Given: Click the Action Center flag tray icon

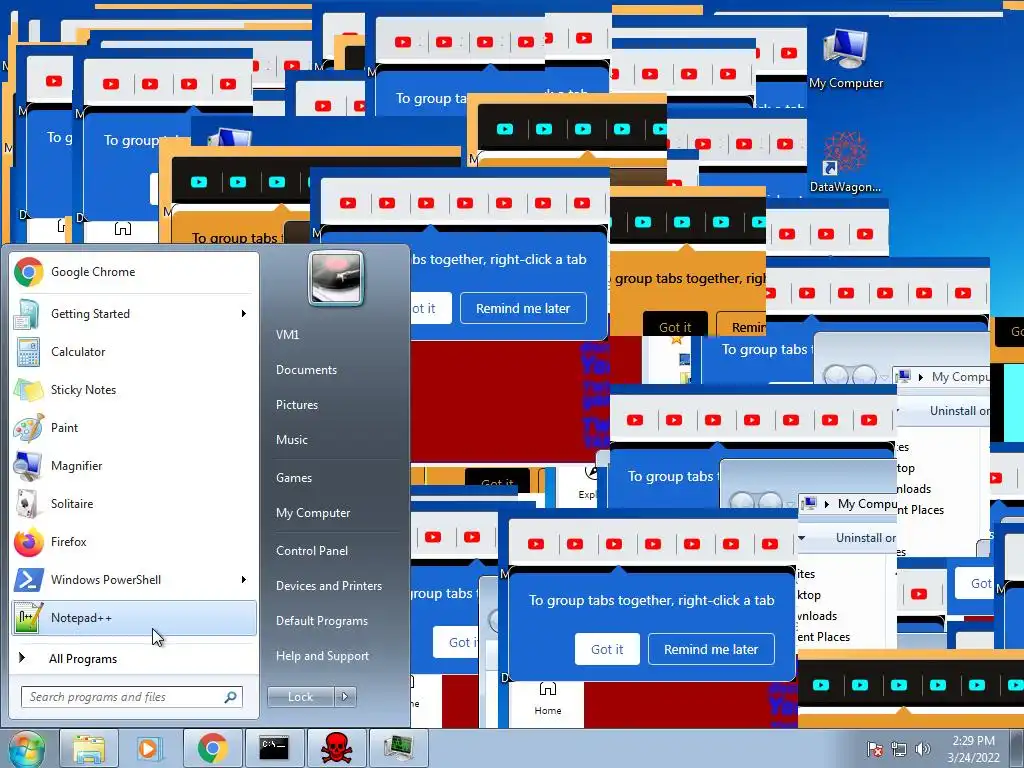Looking at the screenshot, I should click(x=875, y=749).
